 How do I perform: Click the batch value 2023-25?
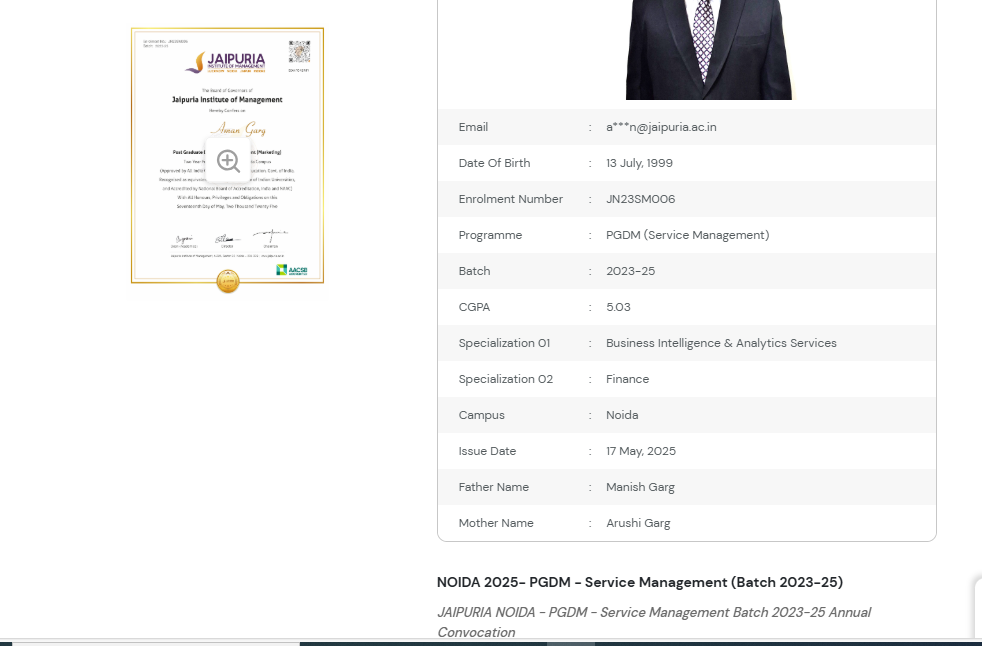coord(630,271)
